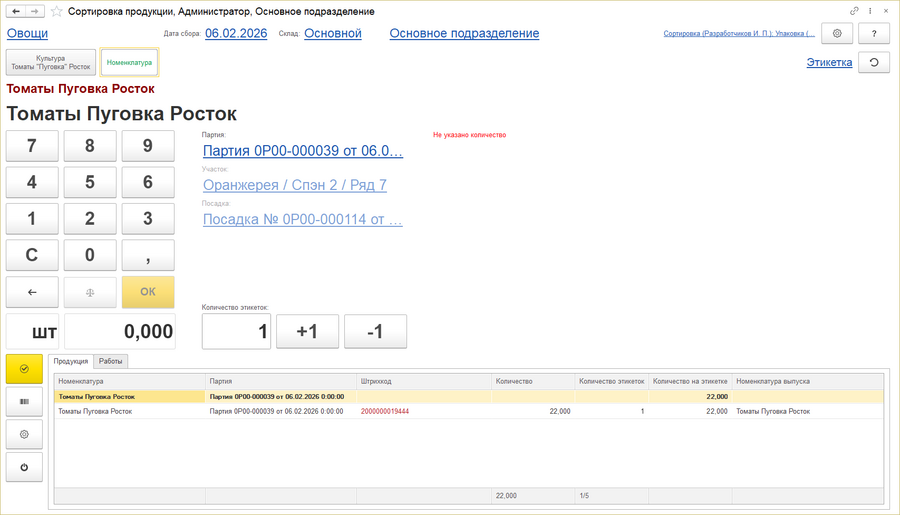Select the highlighted group row Томаты Пуговка Росток
The image size is (900, 515).
coord(469,396)
